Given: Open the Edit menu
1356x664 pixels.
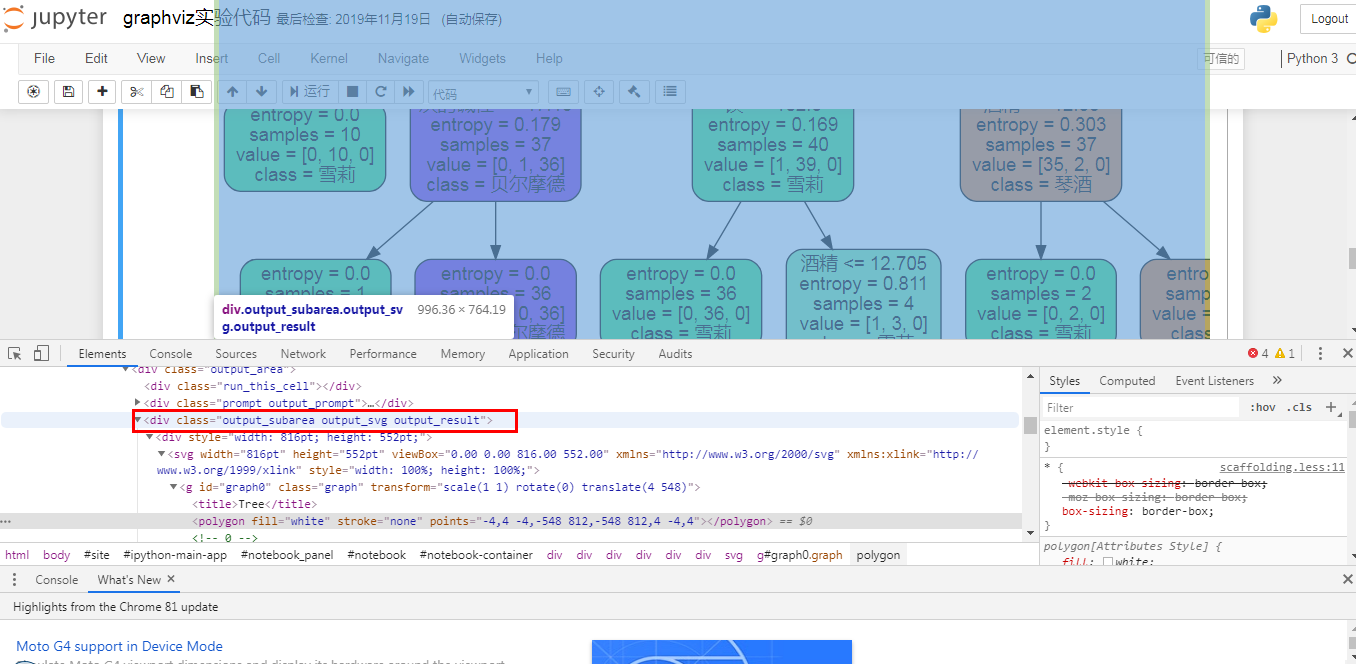Looking at the screenshot, I should click(96, 58).
